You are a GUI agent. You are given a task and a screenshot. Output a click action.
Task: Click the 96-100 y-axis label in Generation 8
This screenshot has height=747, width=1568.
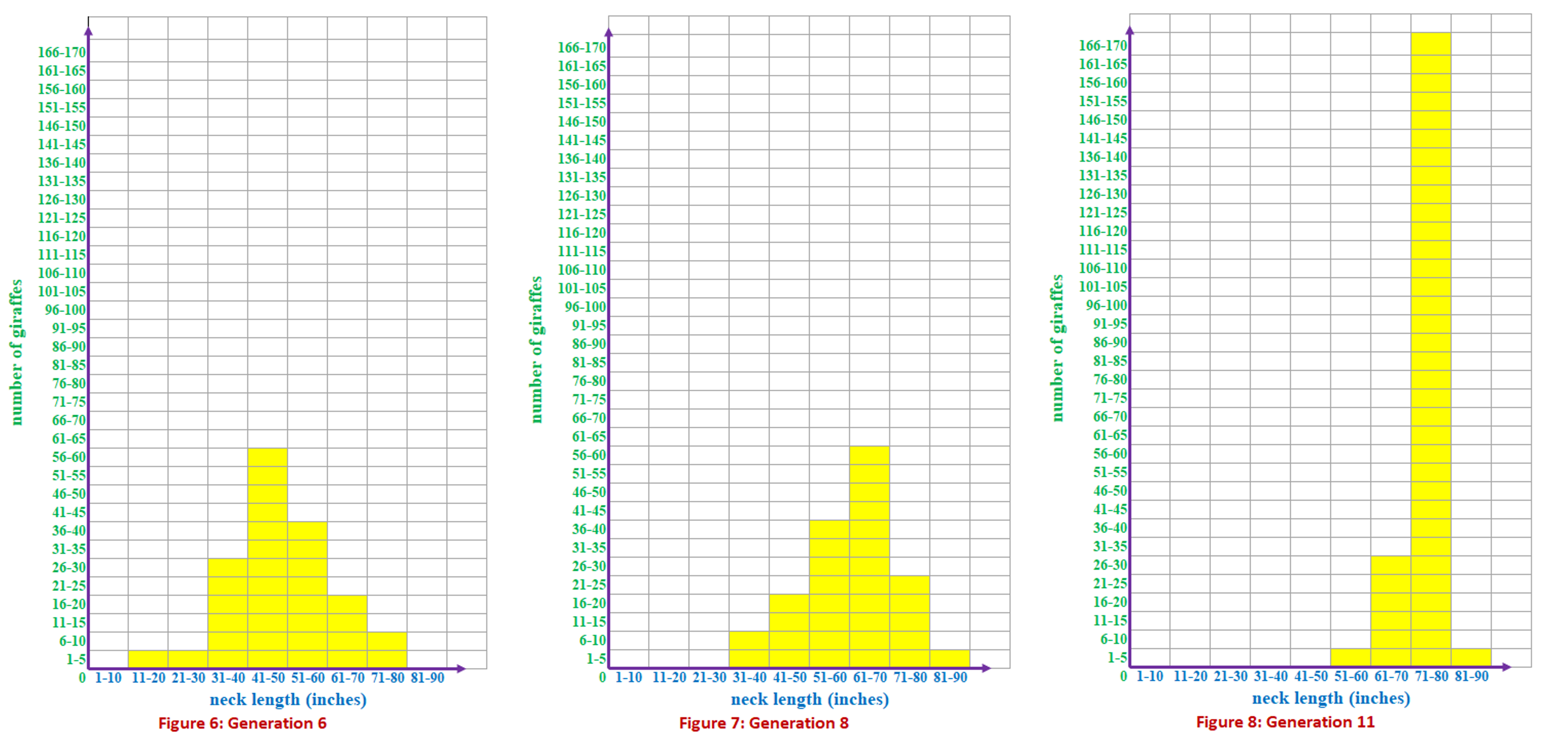585,307
